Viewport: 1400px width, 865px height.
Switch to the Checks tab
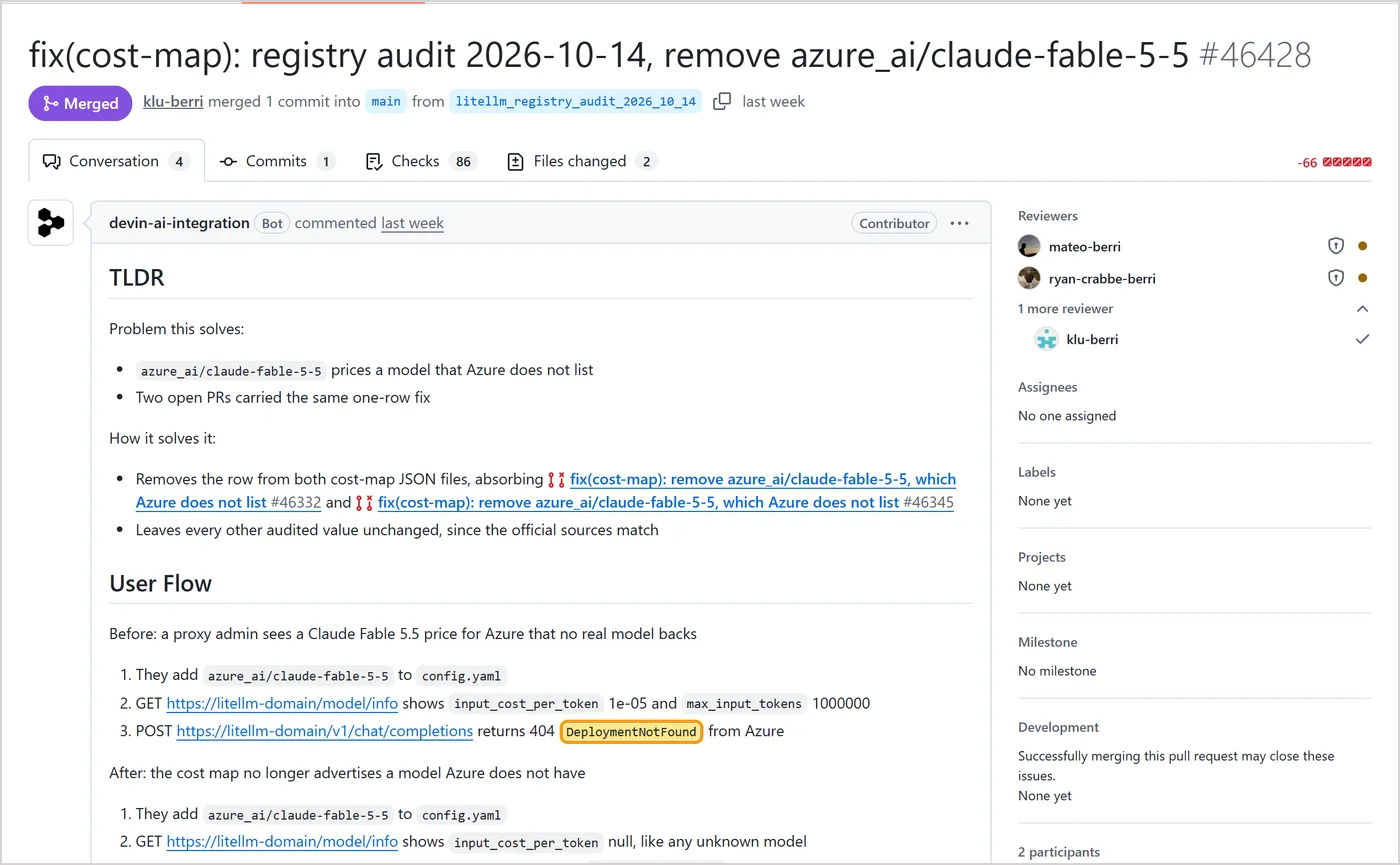[x=422, y=161]
